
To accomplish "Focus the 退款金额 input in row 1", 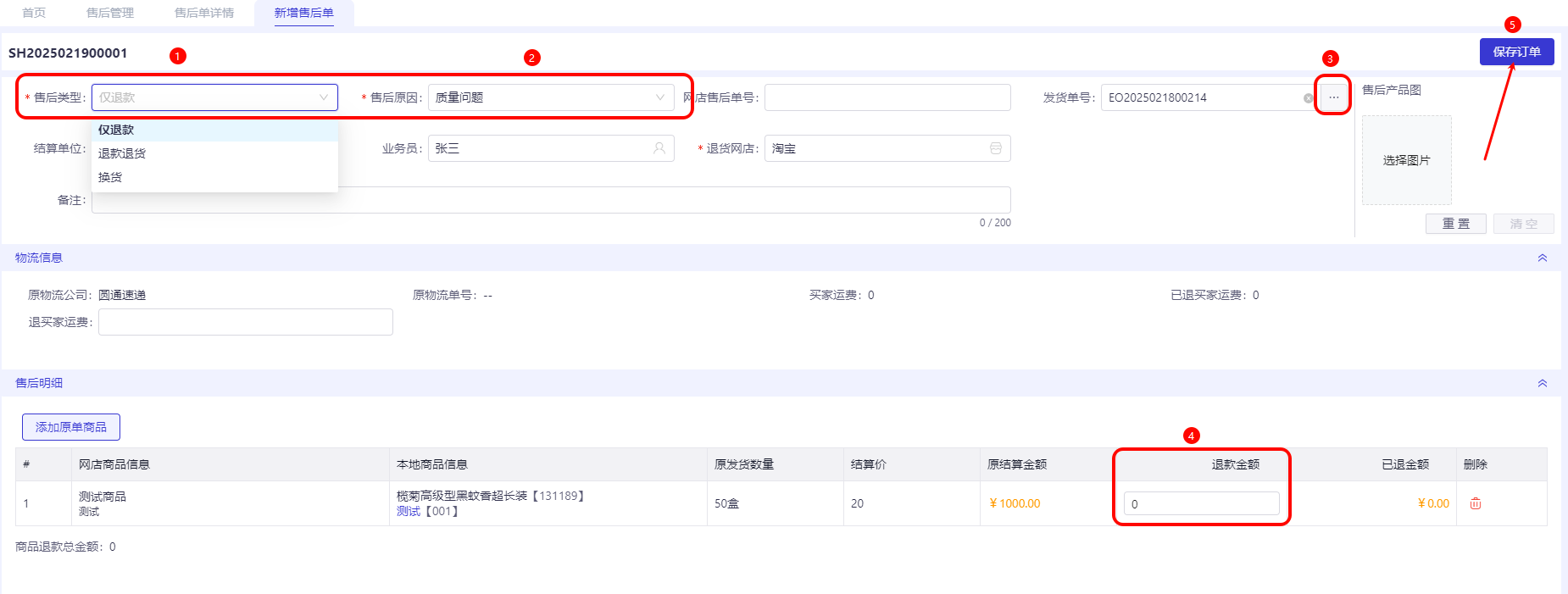I will pos(1202,503).
